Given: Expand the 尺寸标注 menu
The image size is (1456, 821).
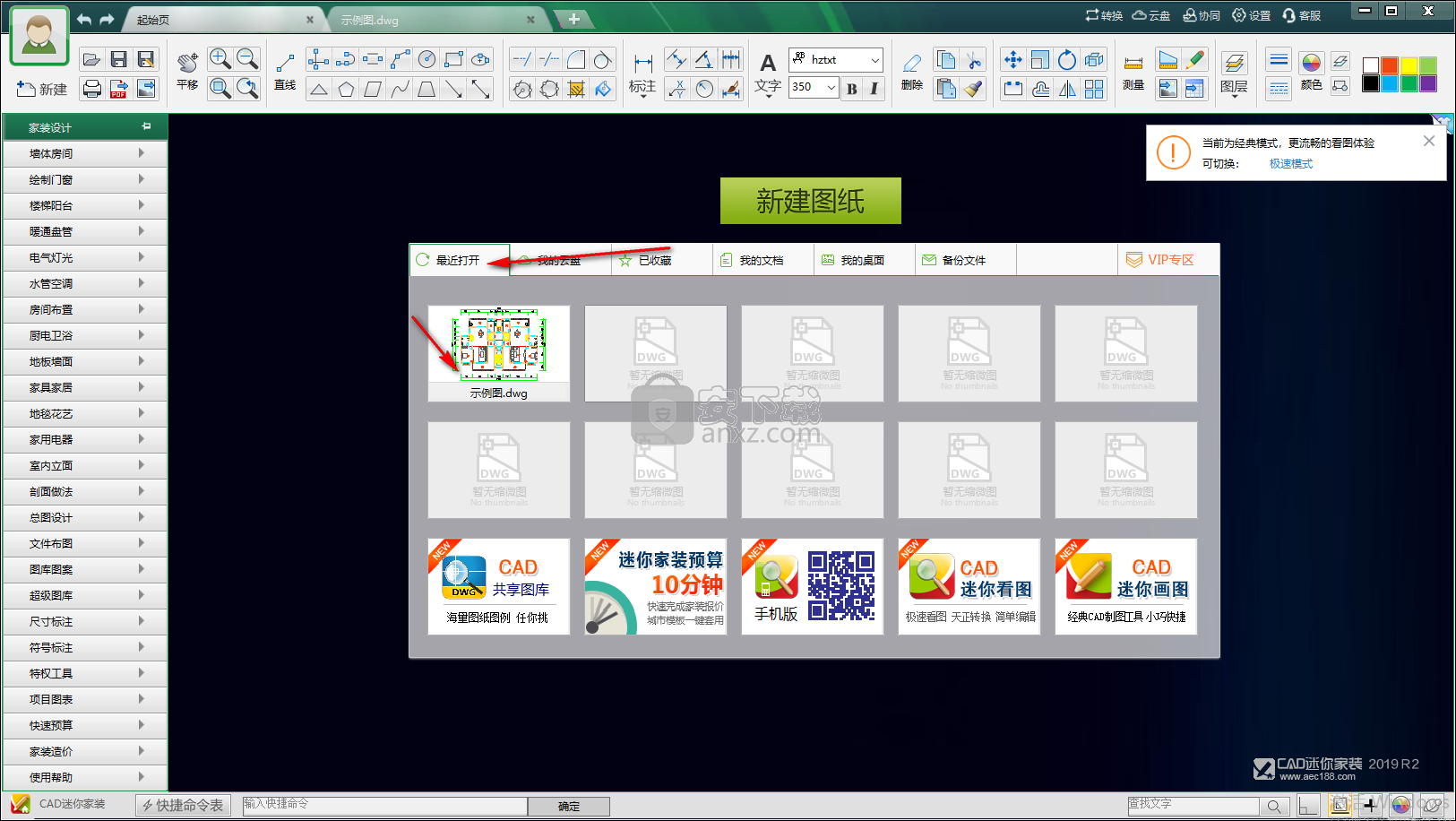Looking at the screenshot, I should coord(85,621).
